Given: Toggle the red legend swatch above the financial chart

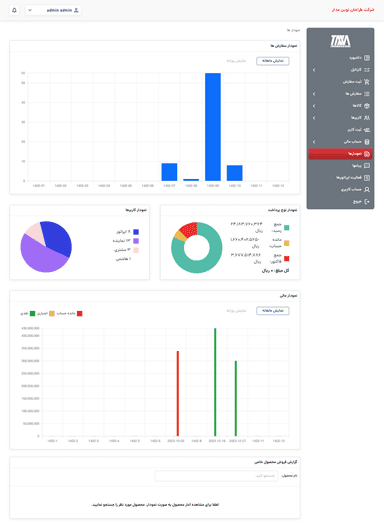Looking at the screenshot, I should 80,313.
